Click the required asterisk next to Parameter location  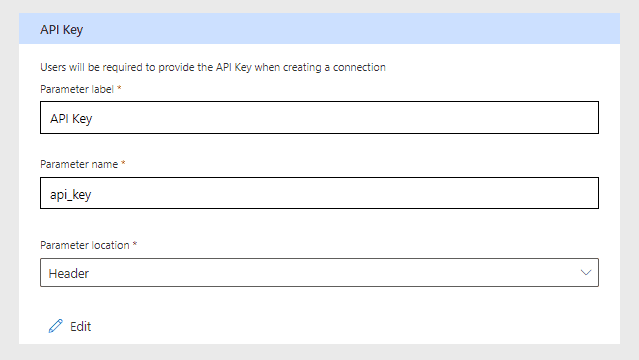click(x=135, y=243)
